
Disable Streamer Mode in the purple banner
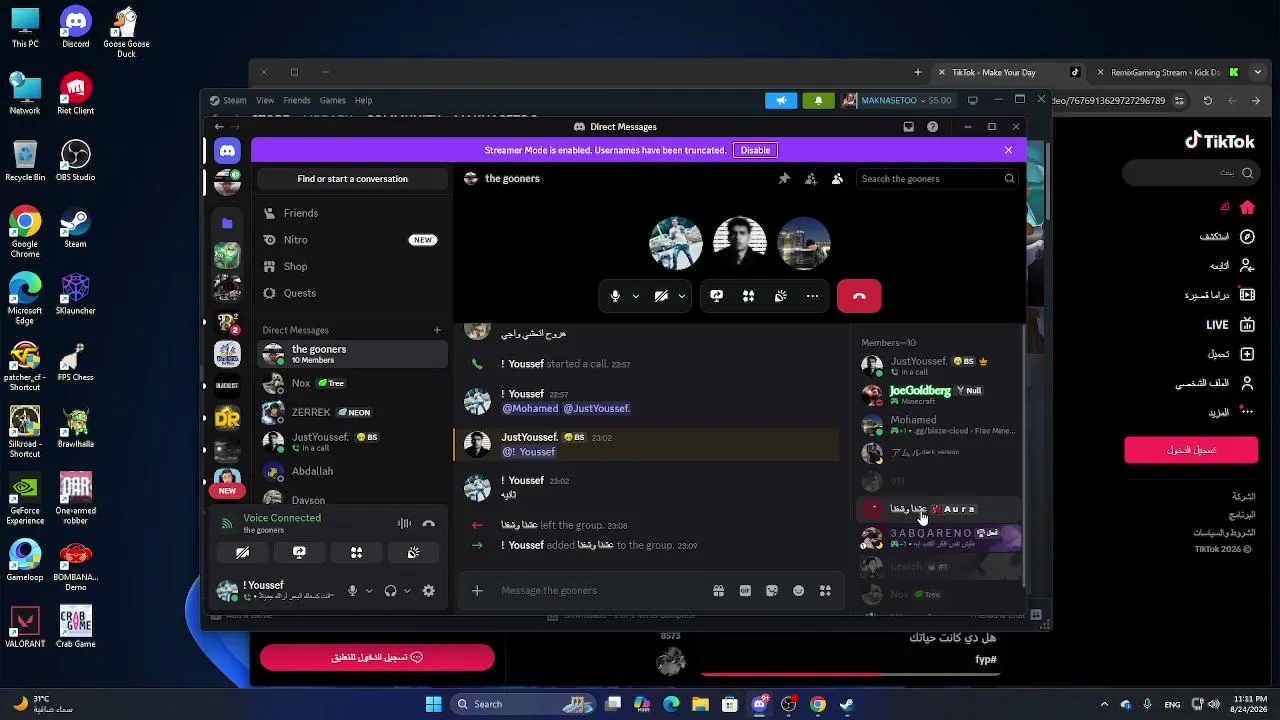[x=755, y=150]
